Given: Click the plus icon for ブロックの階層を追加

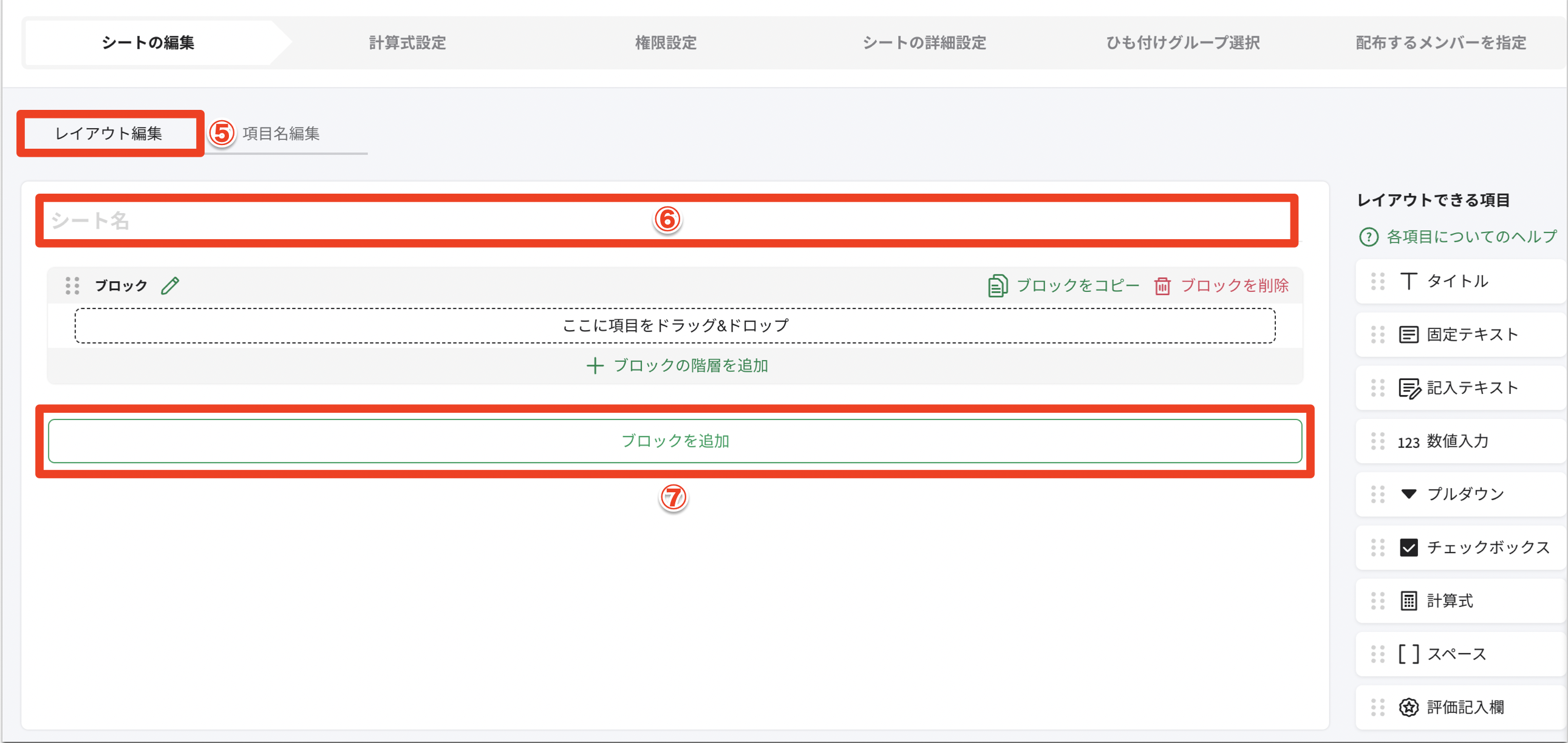Looking at the screenshot, I should (x=595, y=365).
